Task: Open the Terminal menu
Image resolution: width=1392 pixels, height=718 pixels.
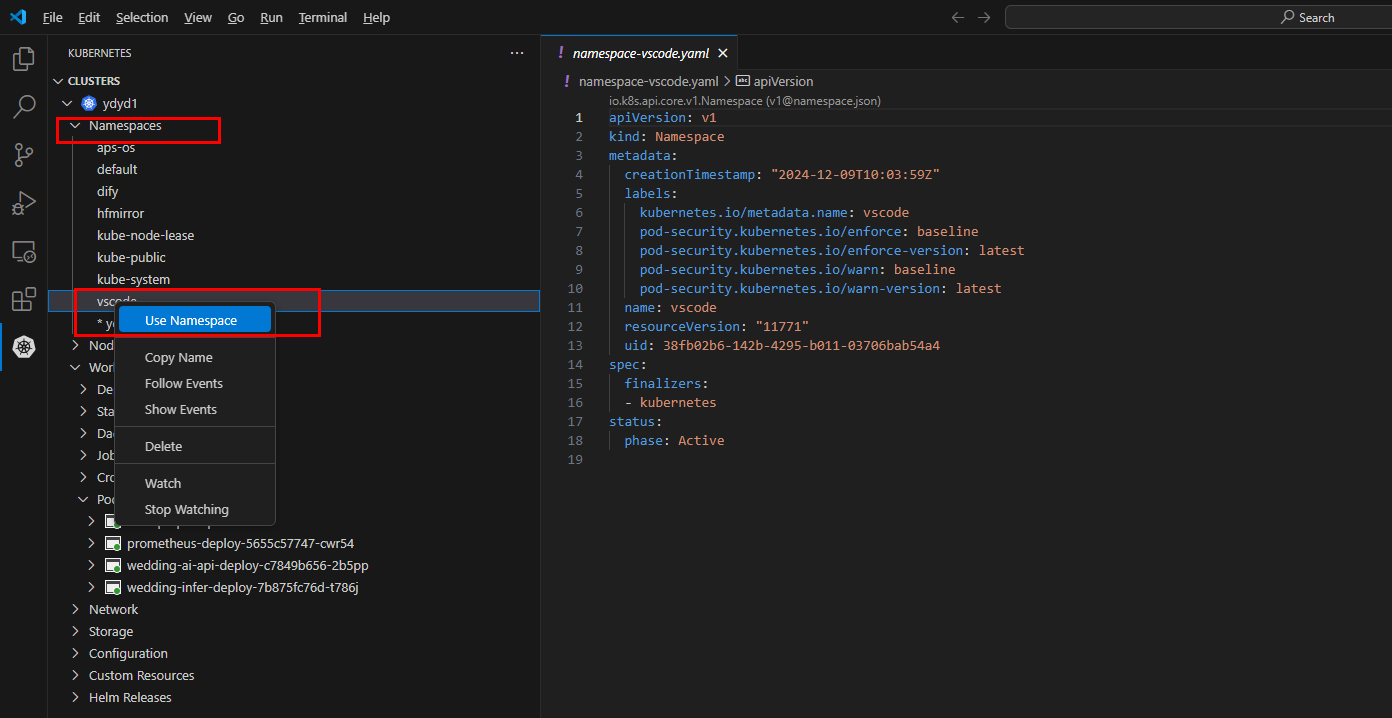Action: (322, 18)
